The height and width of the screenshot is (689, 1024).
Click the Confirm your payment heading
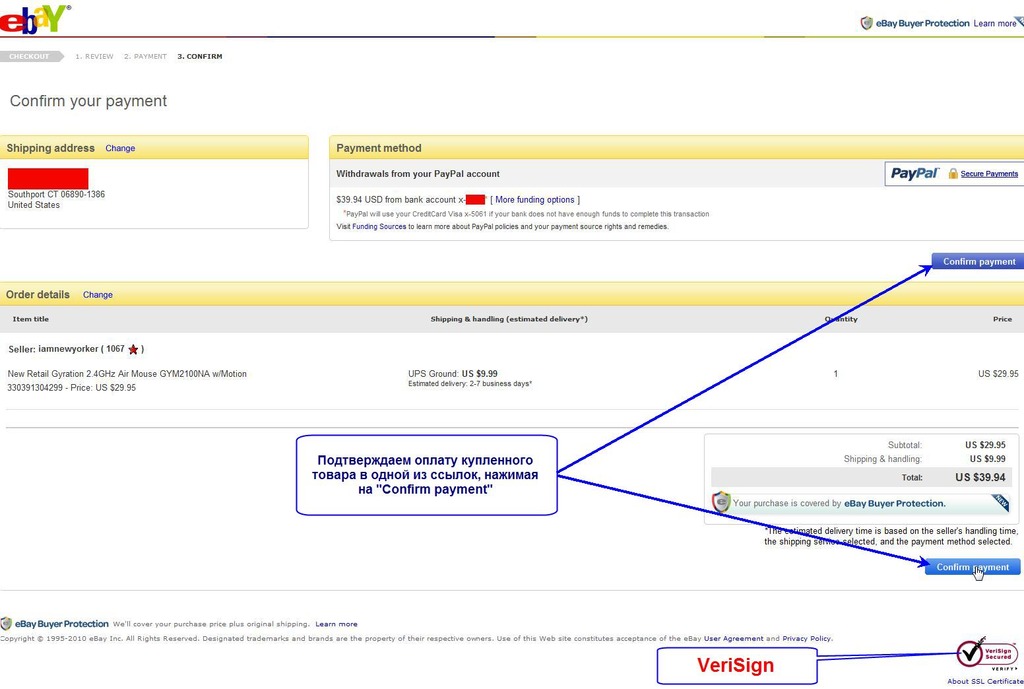[x=88, y=101]
